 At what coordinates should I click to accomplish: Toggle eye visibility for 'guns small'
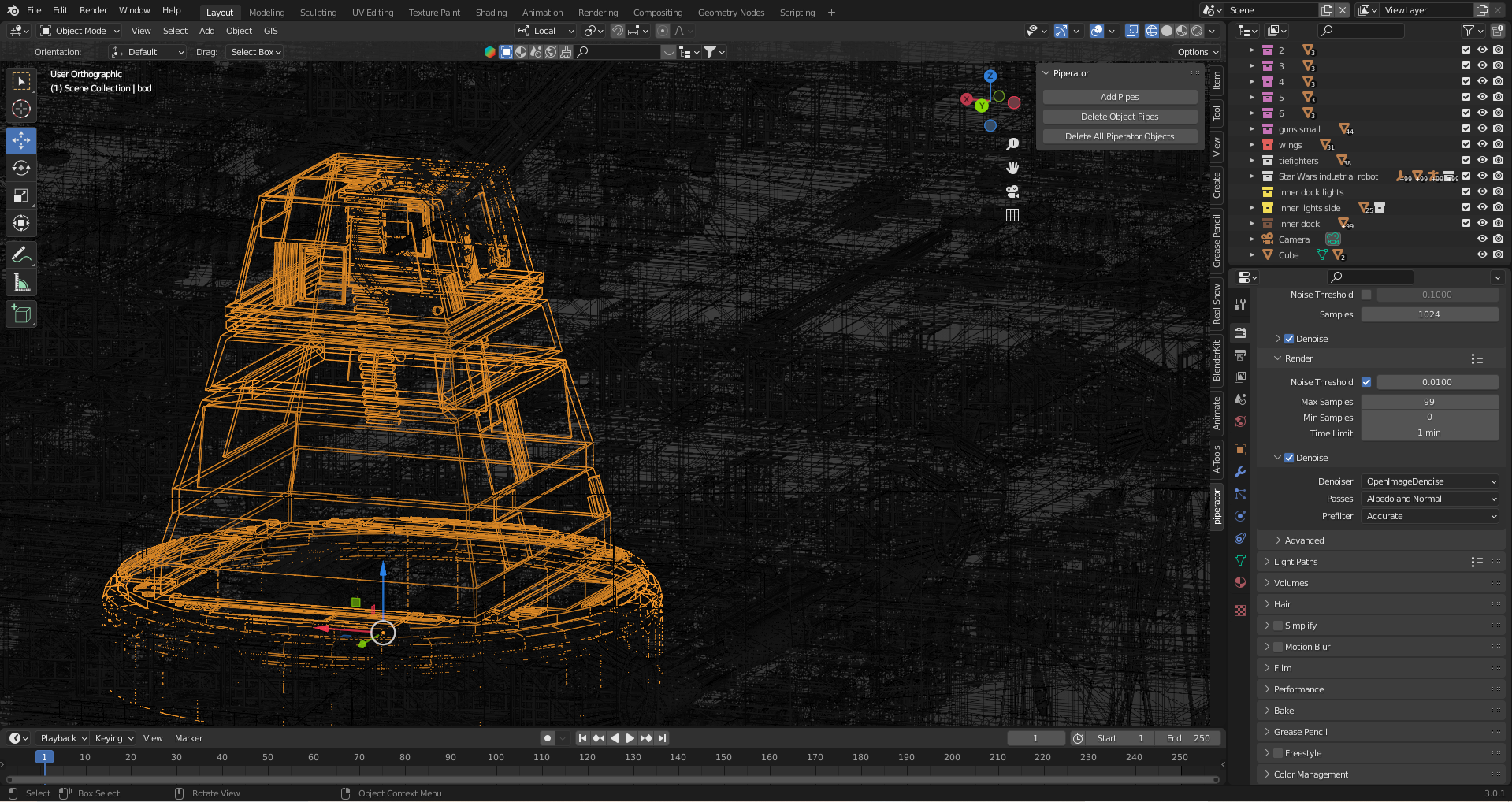1482,128
